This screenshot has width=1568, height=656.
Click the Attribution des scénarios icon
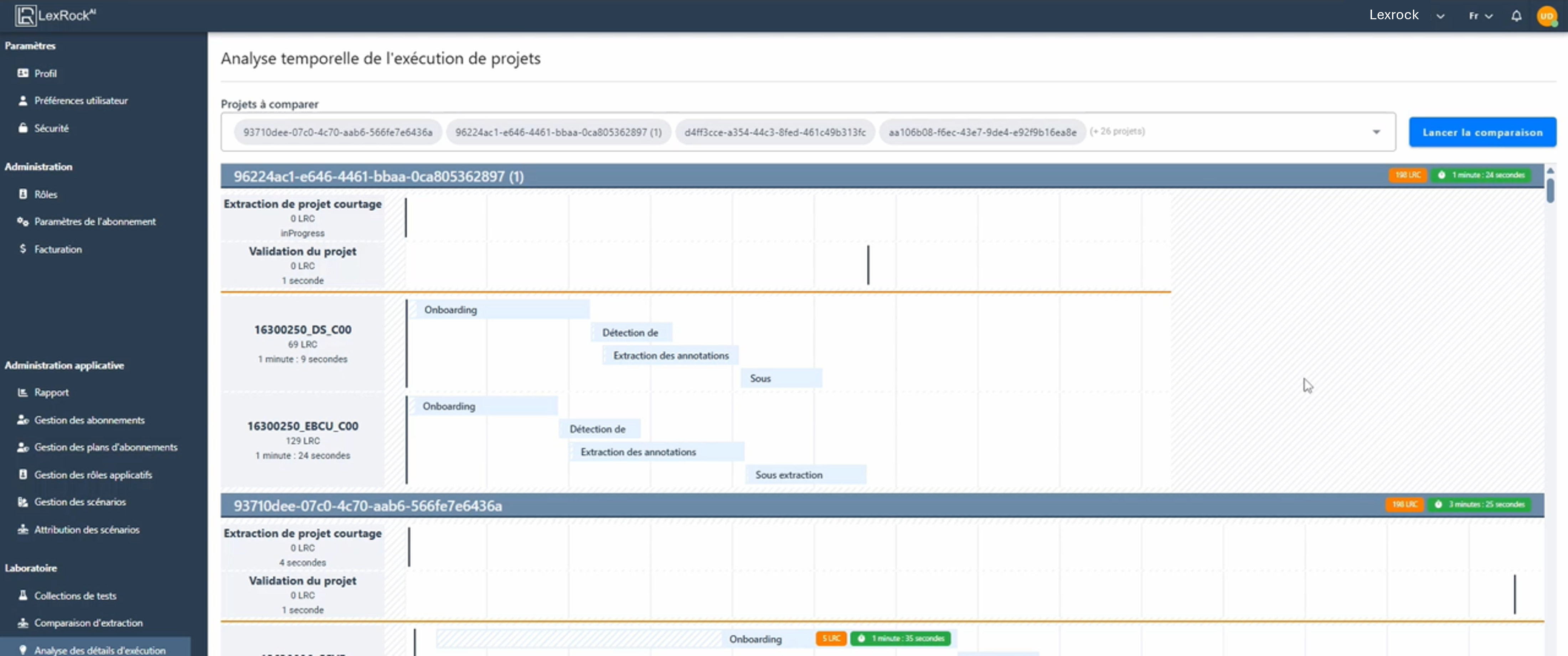tap(23, 530)
